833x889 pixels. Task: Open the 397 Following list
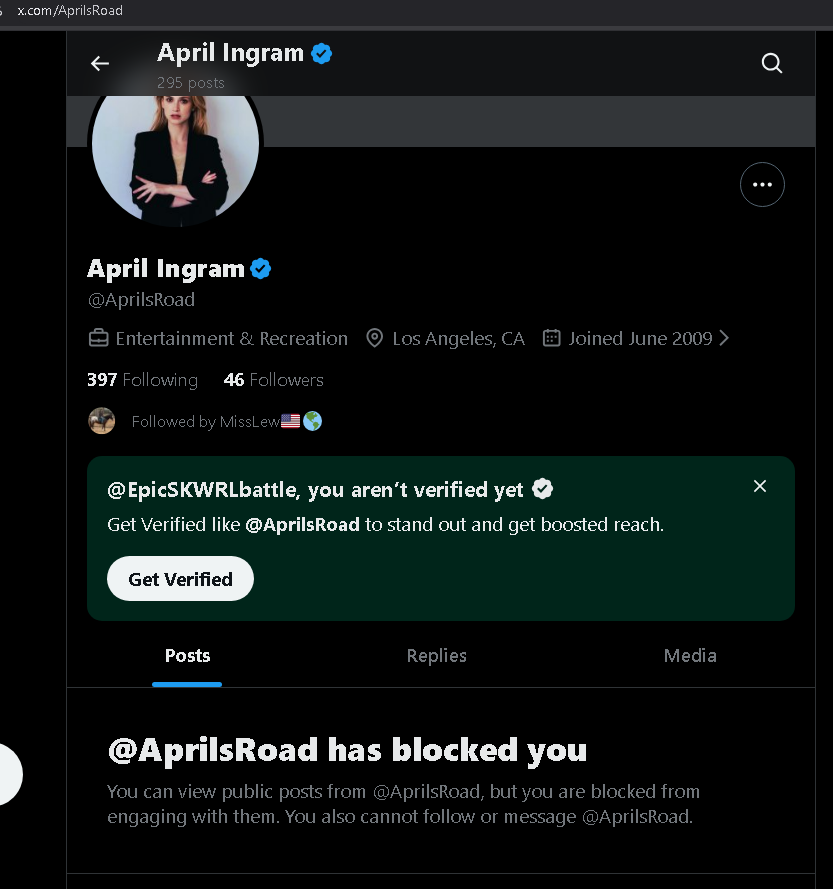pyautogui.click(x=142, y=380)
